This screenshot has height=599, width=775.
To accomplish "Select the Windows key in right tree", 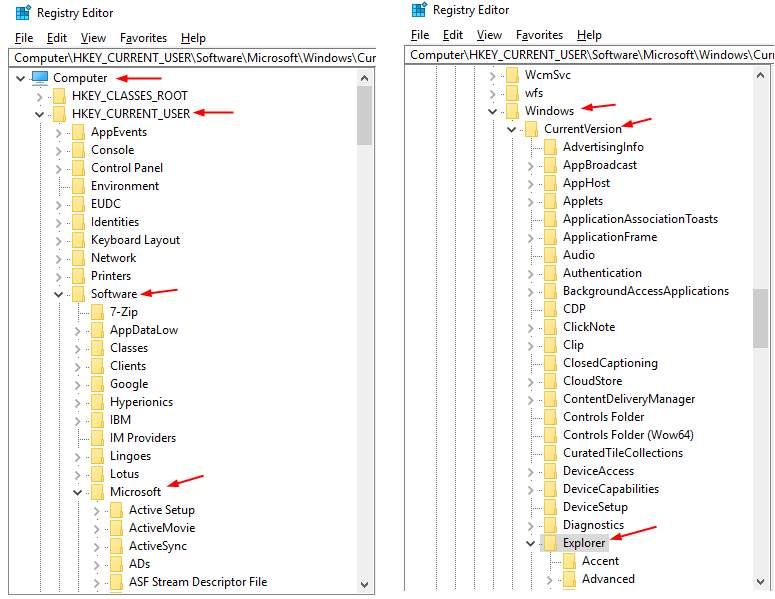I will coord(549,111).
